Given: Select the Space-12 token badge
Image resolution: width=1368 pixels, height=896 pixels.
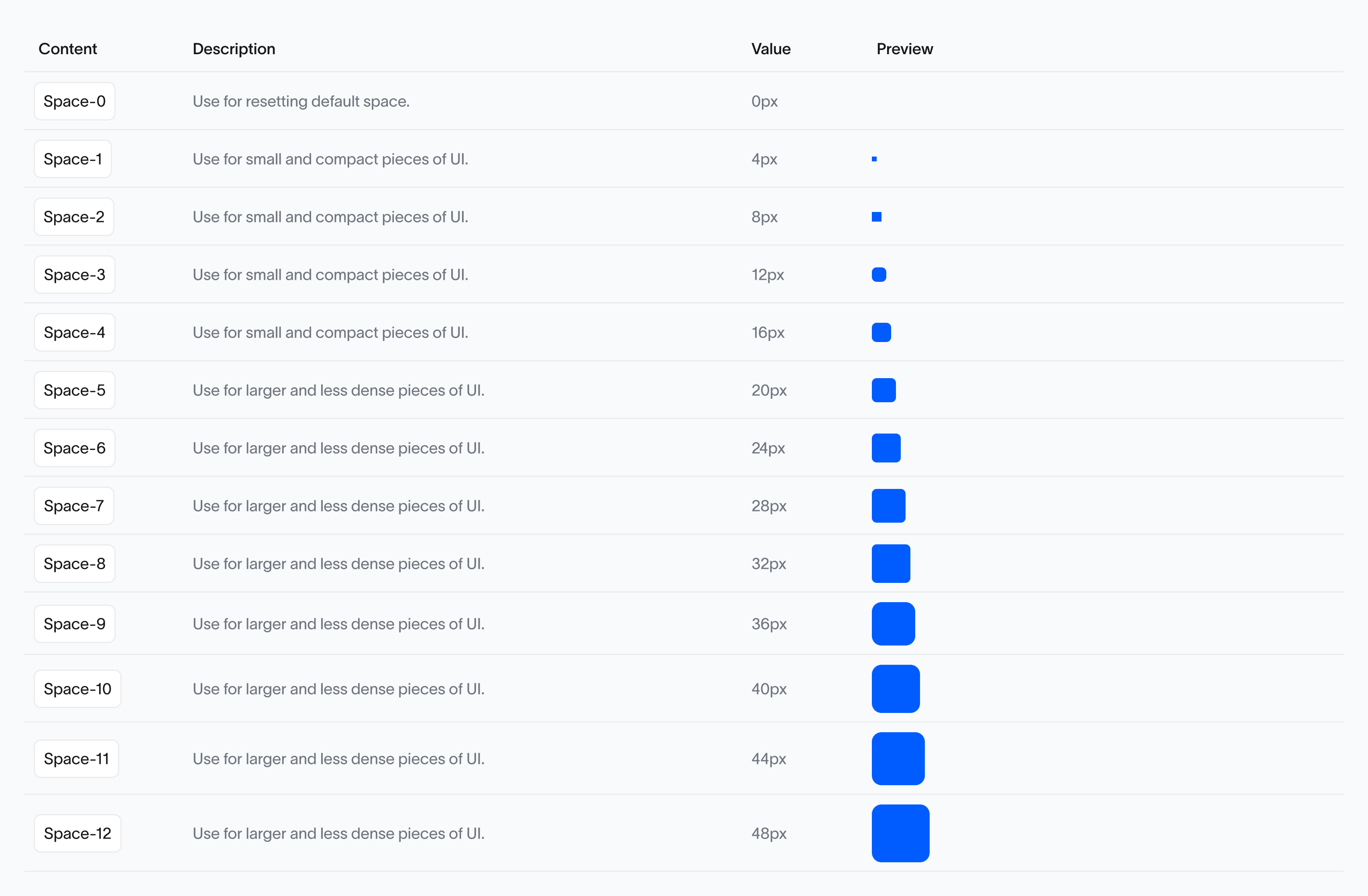Looking at the screenshot, I should click(x=77, y=833).
